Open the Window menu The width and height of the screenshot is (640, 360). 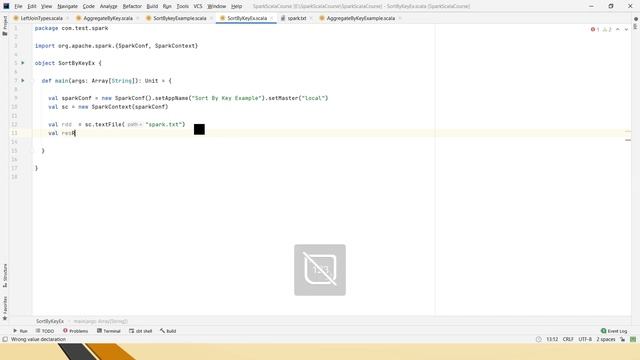(x=217, y=6)
